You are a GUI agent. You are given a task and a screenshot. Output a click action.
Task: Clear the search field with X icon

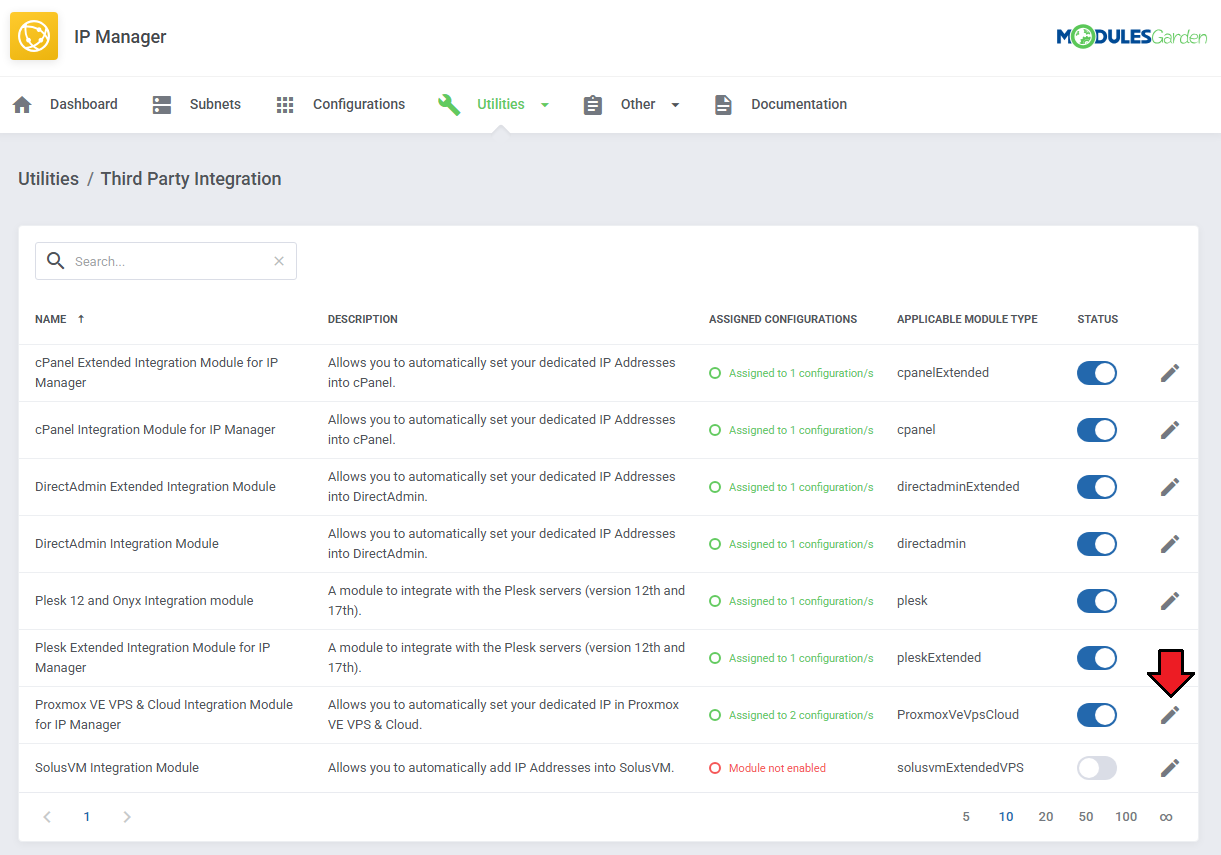[x=279, y=261]
